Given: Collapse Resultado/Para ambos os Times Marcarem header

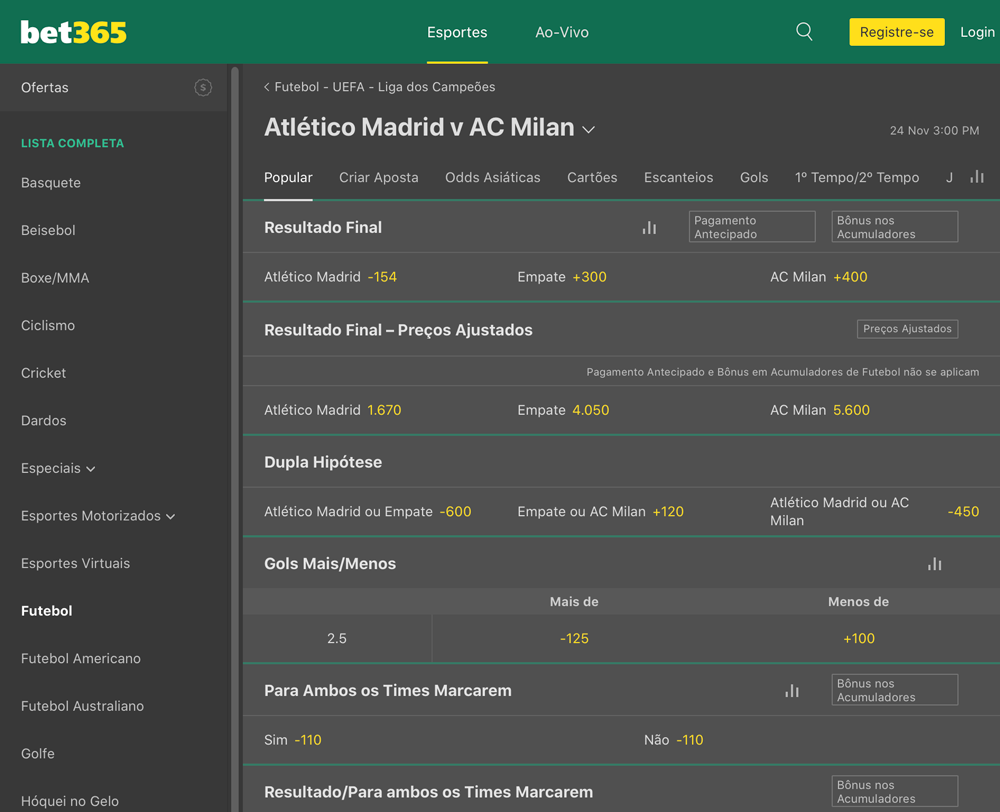Looking at the screenshot, I should click(429, 792).
